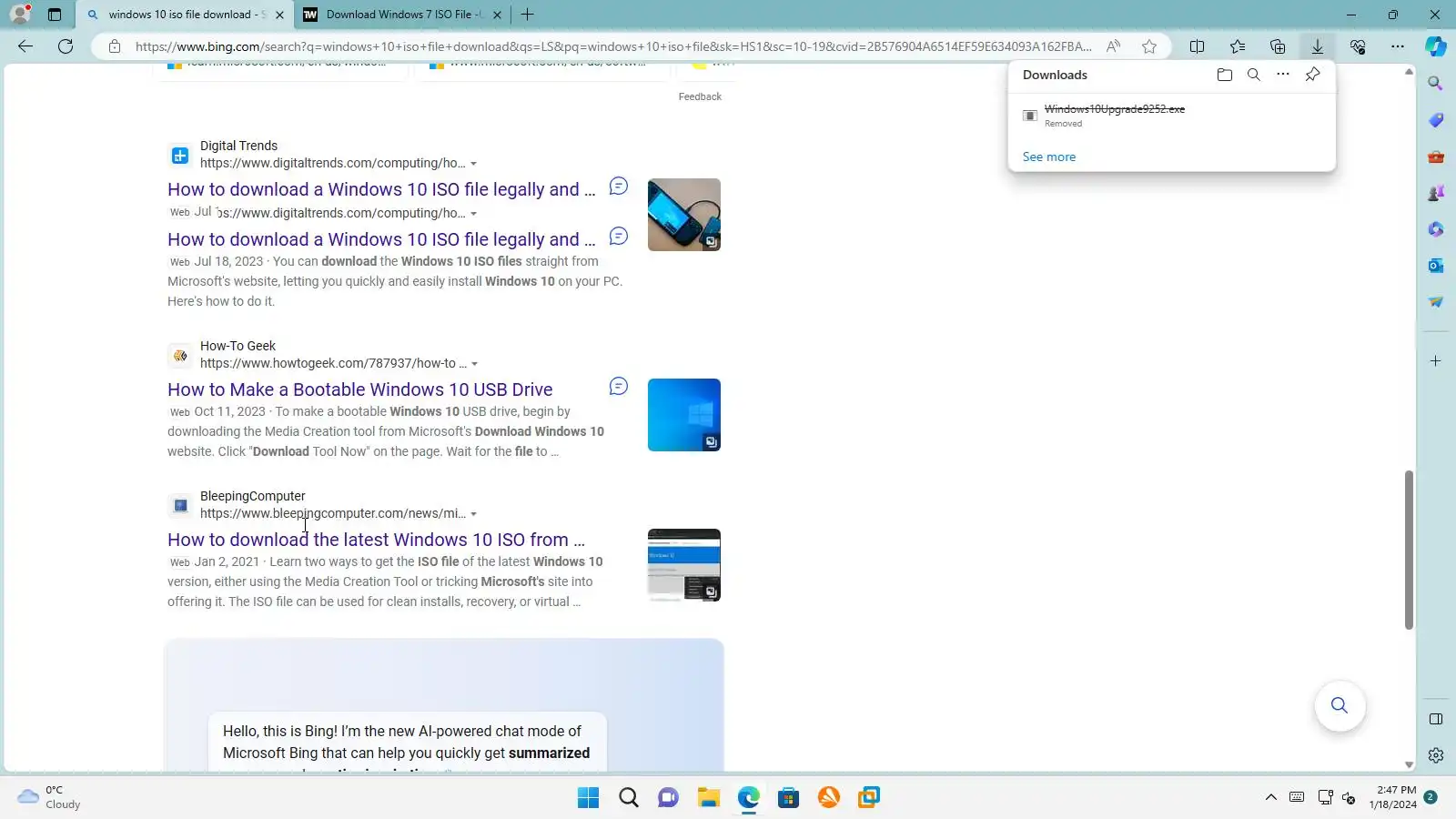Screen dimensions: 1456x819
Task: Activate Read aloud in address bar
Action: [1113, 46]
